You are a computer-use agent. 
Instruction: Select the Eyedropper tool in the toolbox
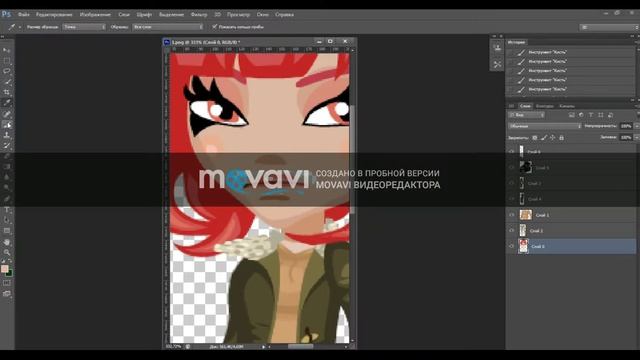7,103
